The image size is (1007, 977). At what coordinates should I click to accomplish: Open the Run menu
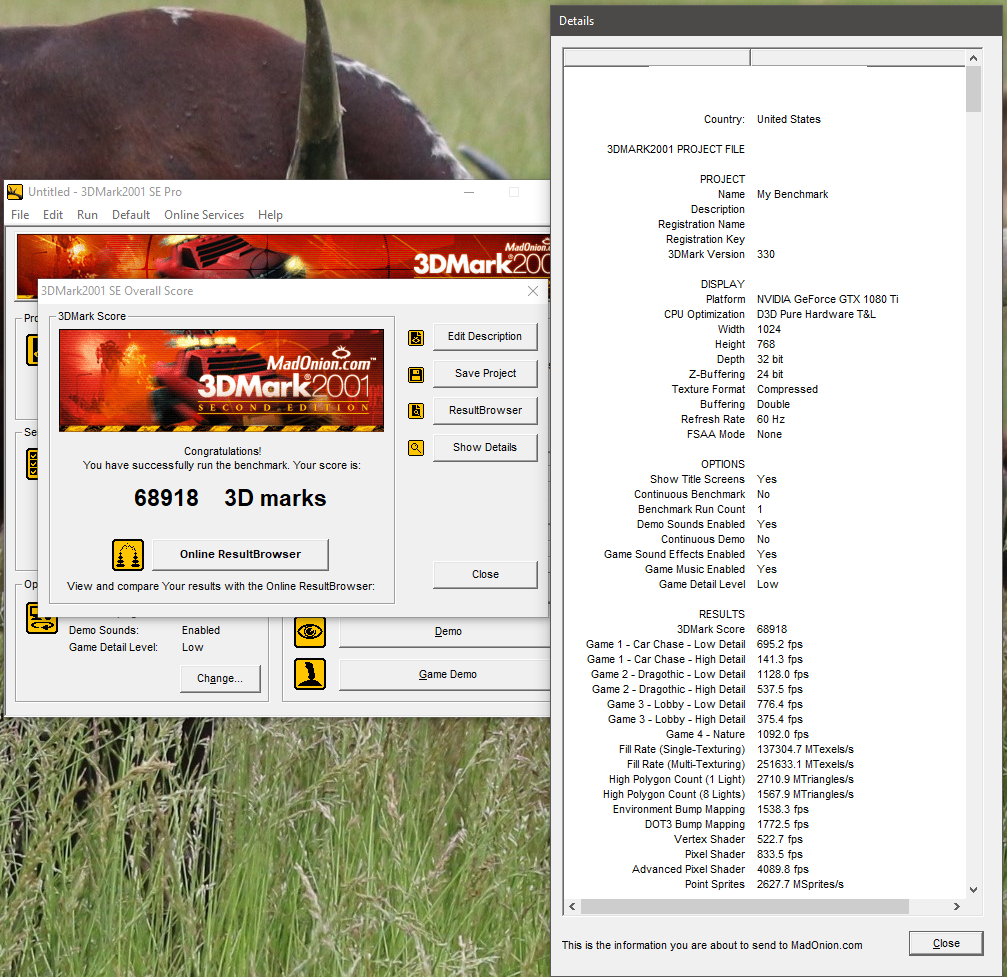pyautogui.click(x=87, y=215)
